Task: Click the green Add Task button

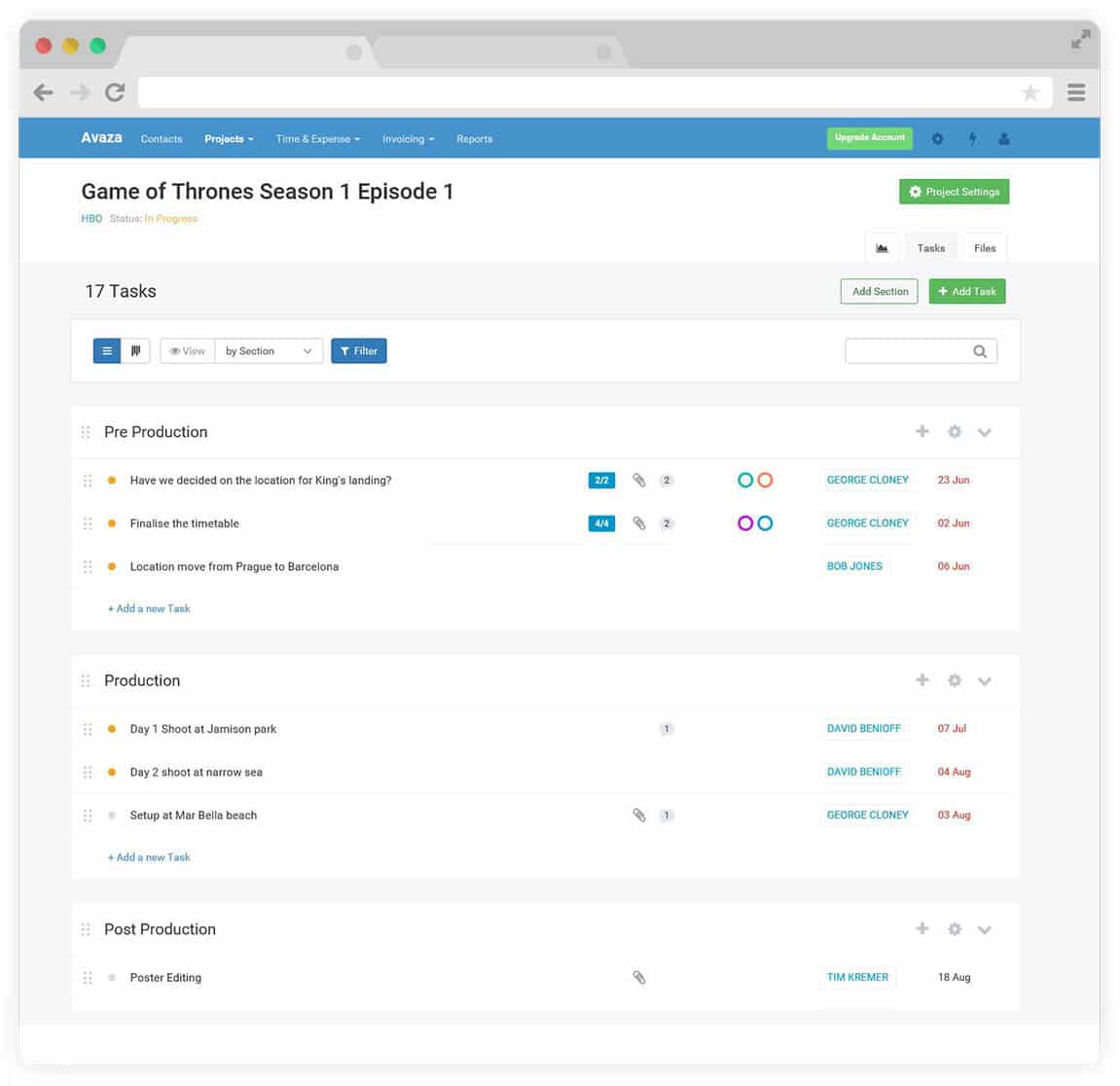Action: (x=967, y=291)
